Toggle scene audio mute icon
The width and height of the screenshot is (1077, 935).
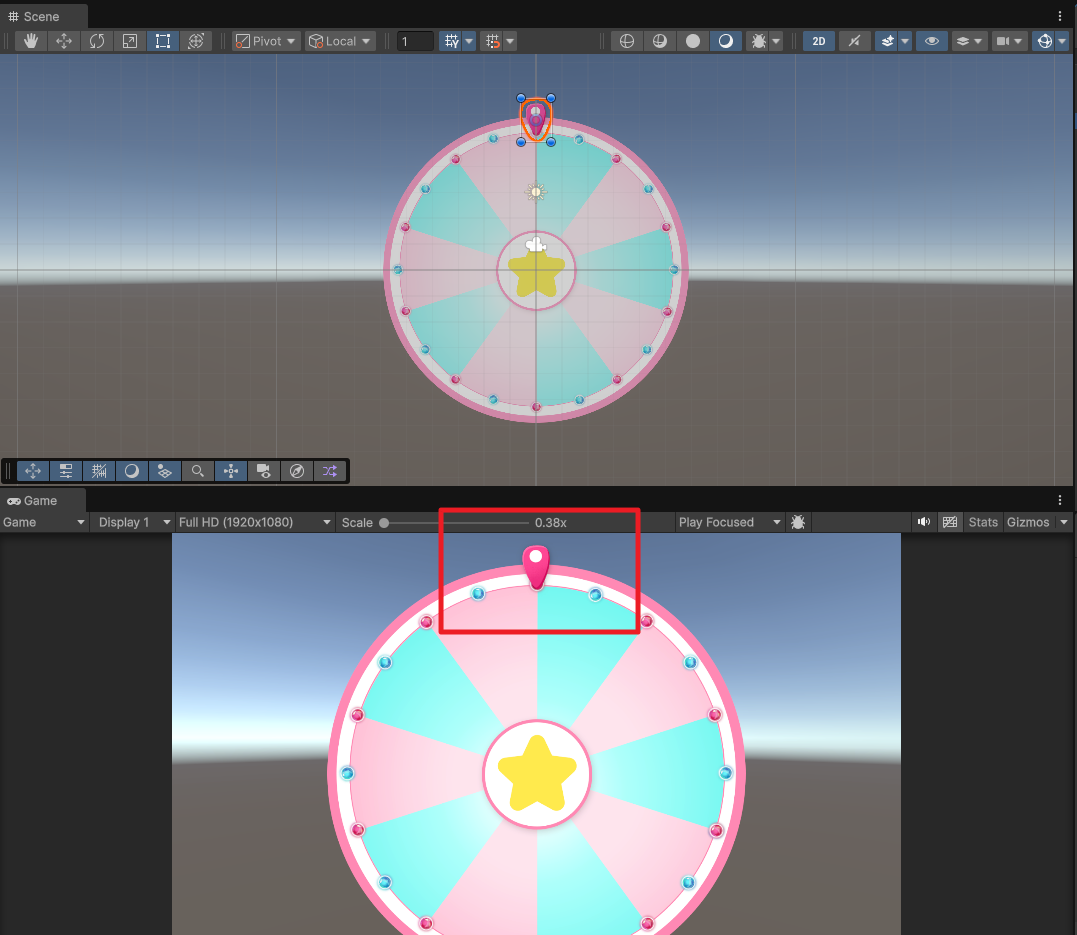pos(854,41)
